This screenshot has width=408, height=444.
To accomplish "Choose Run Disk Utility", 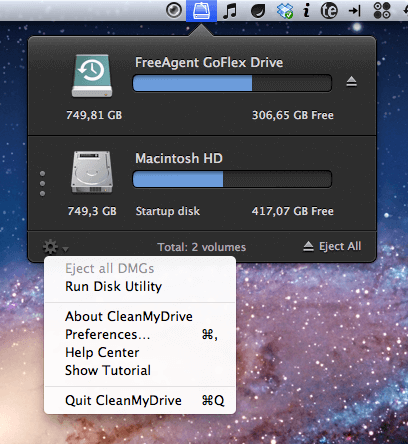I will pyautogui.click(x=114, y=287).
